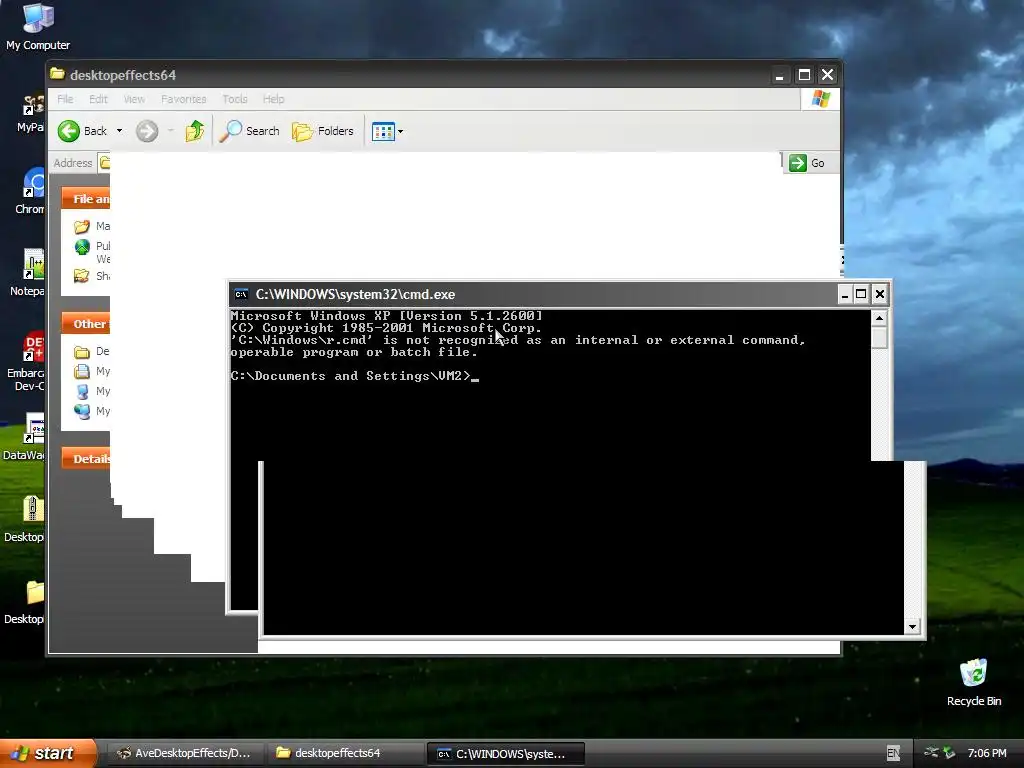
Task: Click Make new folder task link
Action: click(x=91, y=226)
